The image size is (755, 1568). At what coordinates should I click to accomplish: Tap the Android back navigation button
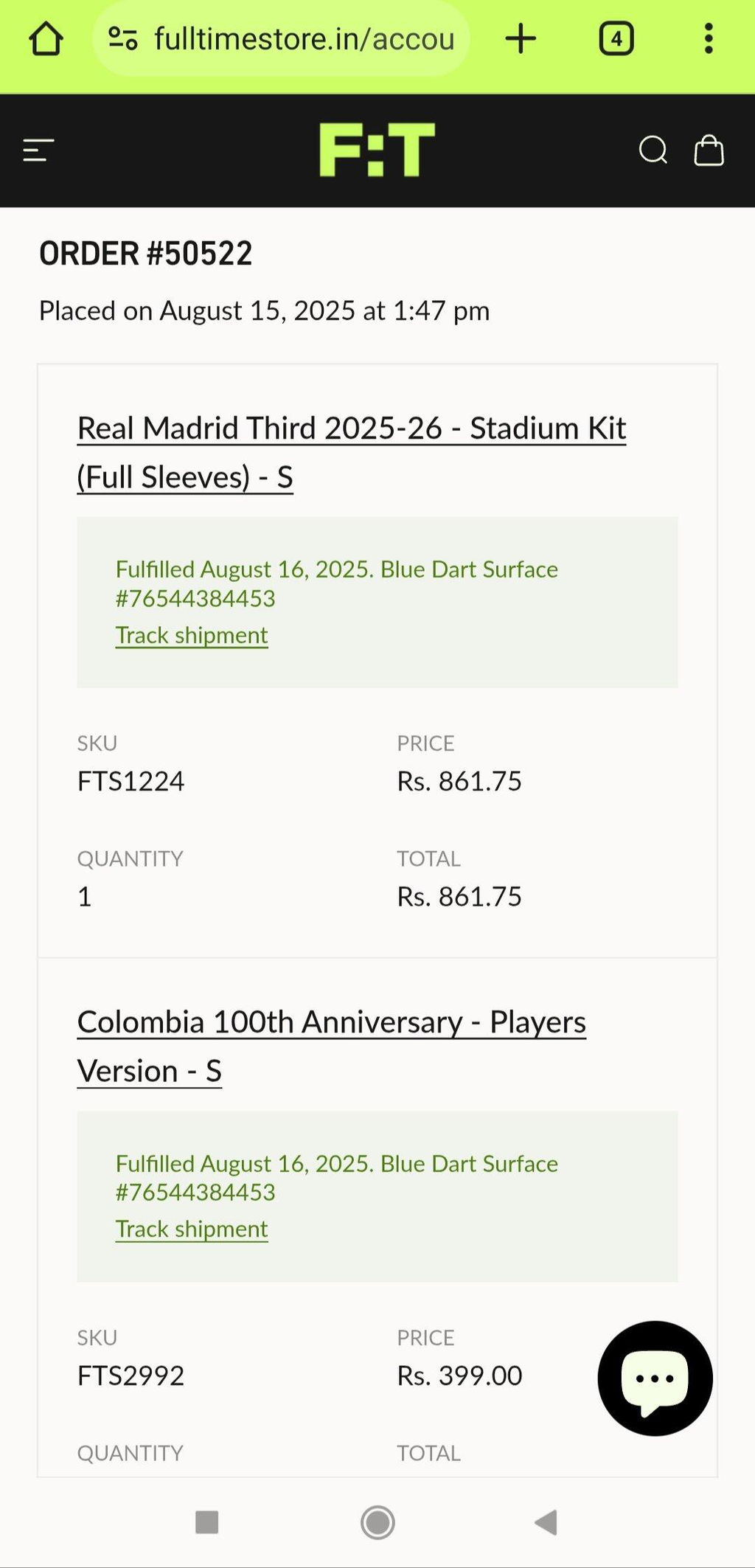point(546,1522)
